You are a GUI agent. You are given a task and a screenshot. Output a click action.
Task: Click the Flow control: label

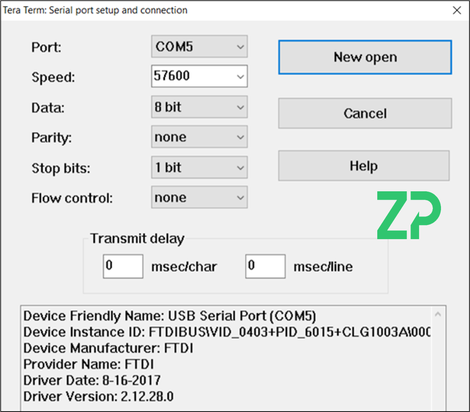pyautogui.click(x=72, y=198)
